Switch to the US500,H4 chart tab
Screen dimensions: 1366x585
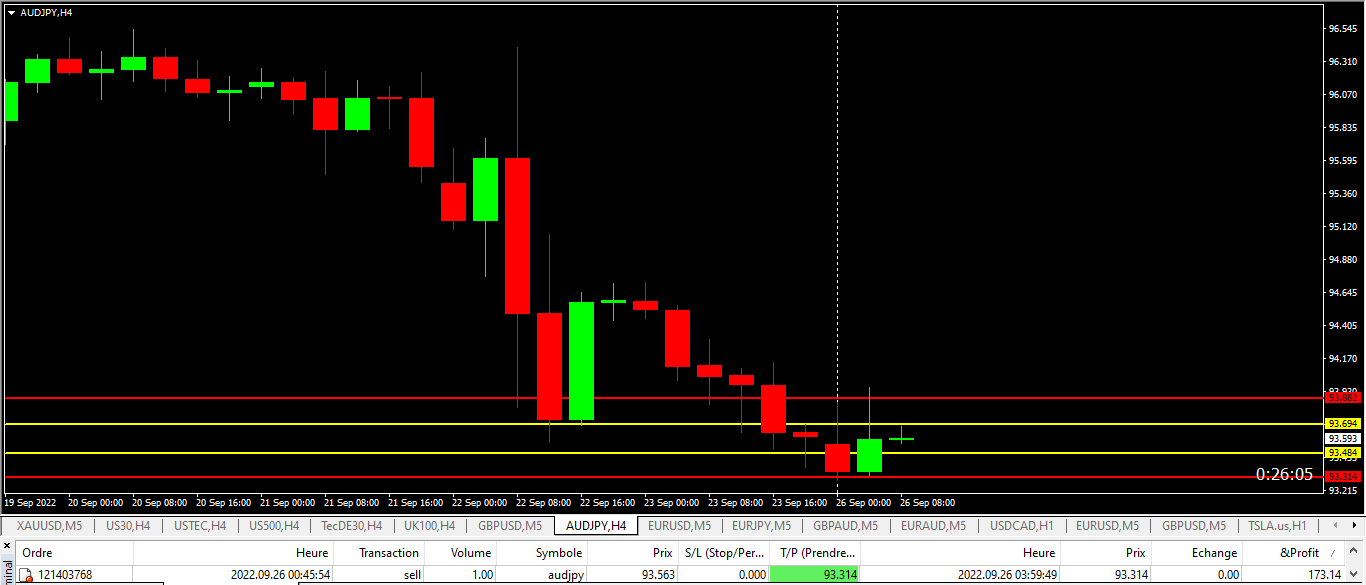click(273, 525)
